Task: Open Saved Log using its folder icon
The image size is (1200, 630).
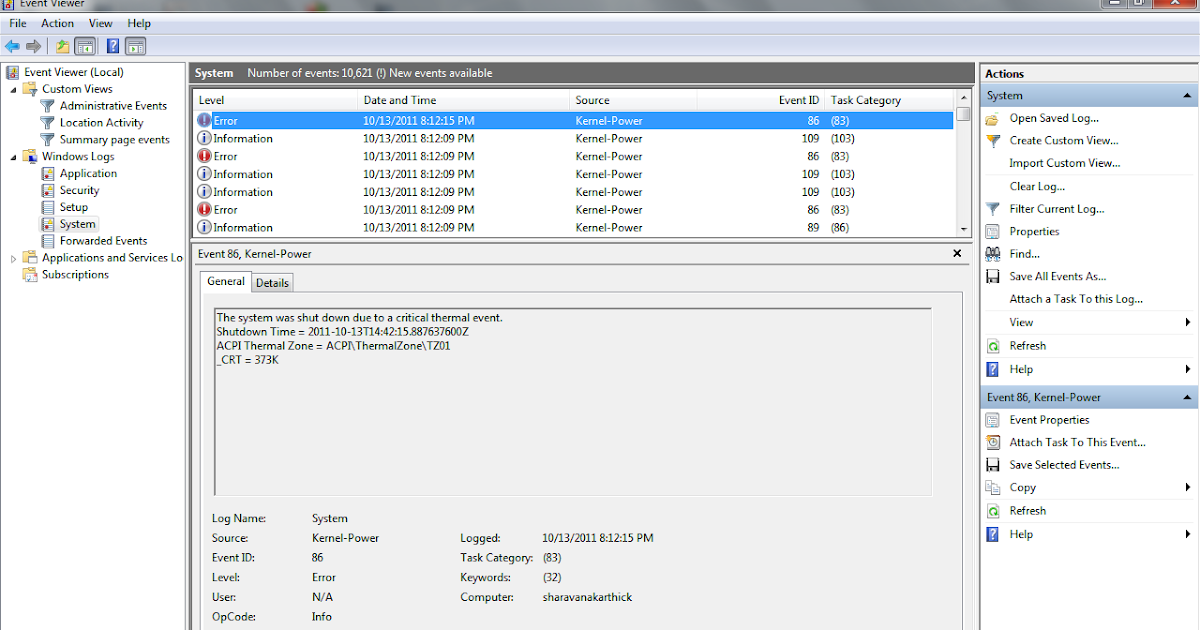Action: coord(994,118)
